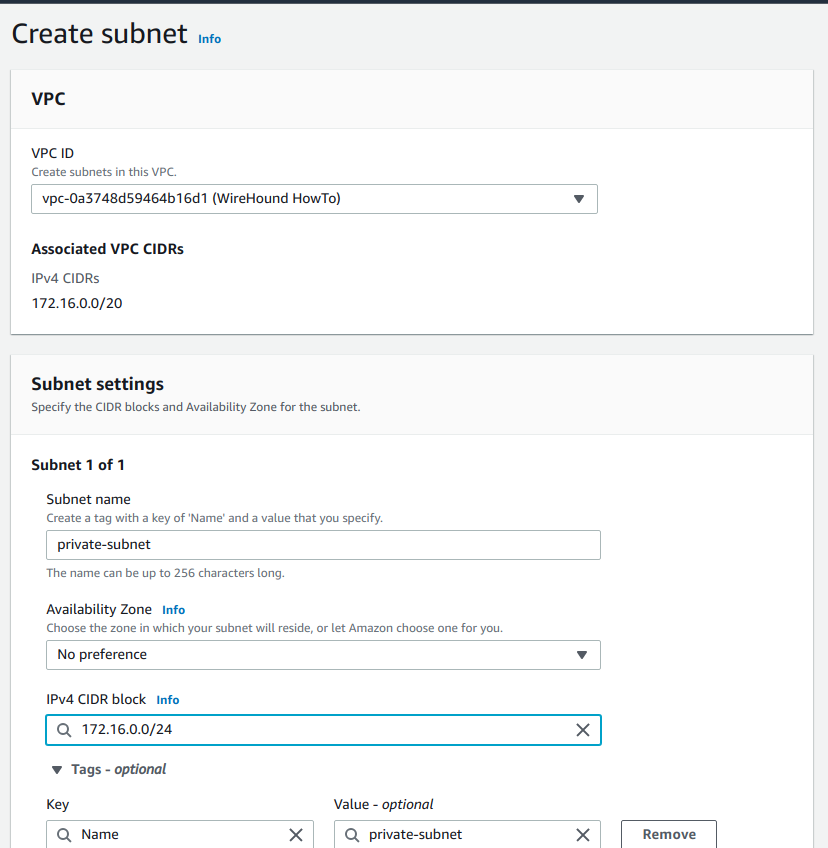Collapse the Tags optional section
Viewport: 828px width, 848px height.
coord(57,769)
